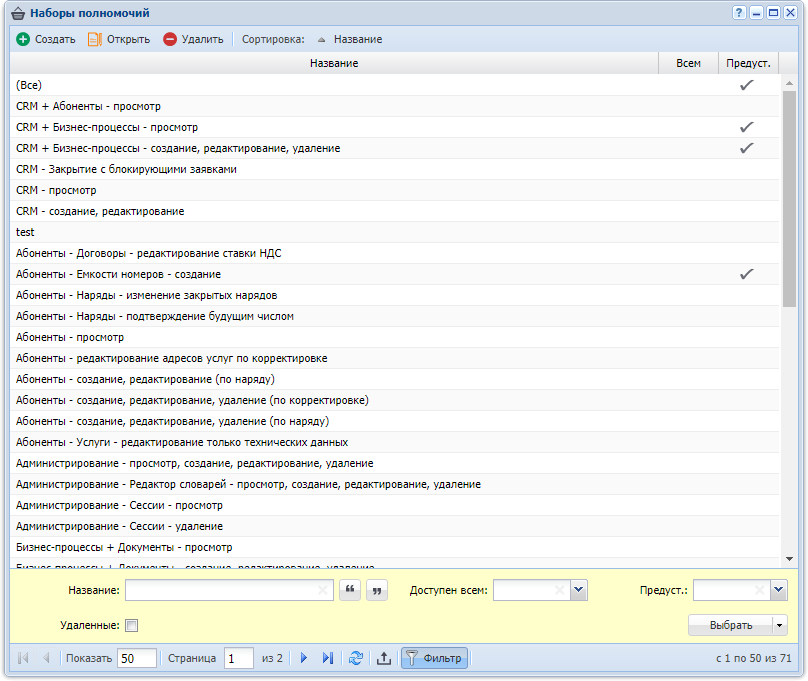The height and width of the screenshot is (681, 808).
Task: Click the closing quote button beside Название
Action: 377,590
